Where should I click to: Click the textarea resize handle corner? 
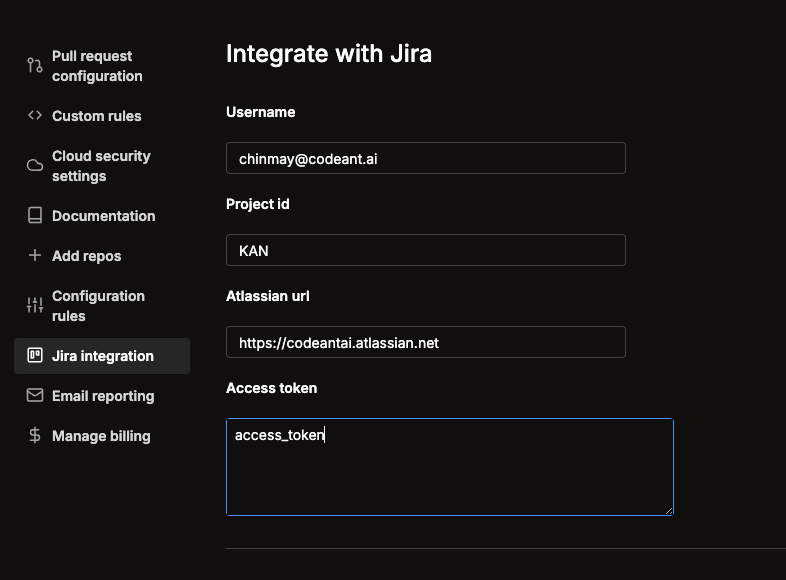(x=669, y=510)
